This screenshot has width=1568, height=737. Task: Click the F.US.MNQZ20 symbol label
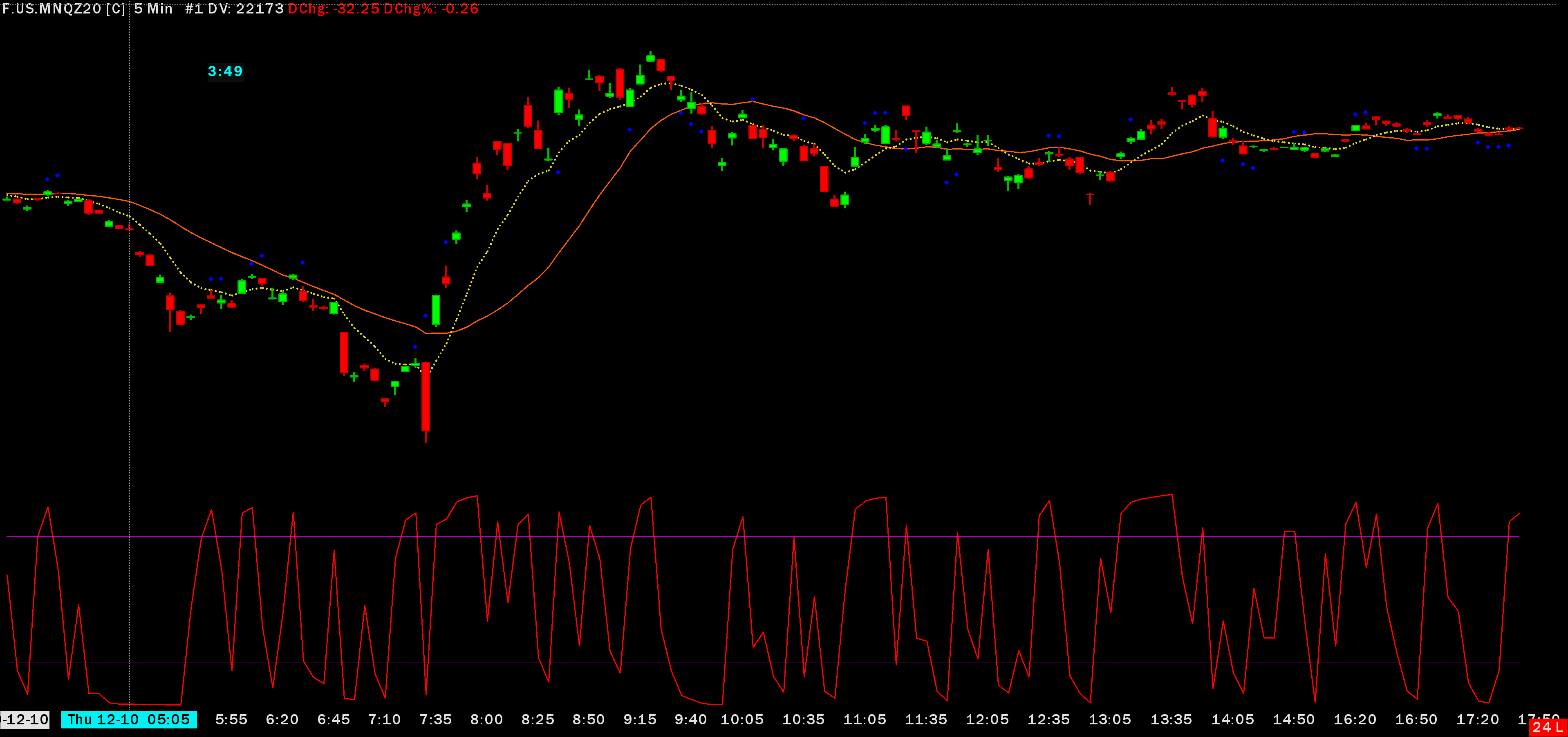tap(52, 9)
